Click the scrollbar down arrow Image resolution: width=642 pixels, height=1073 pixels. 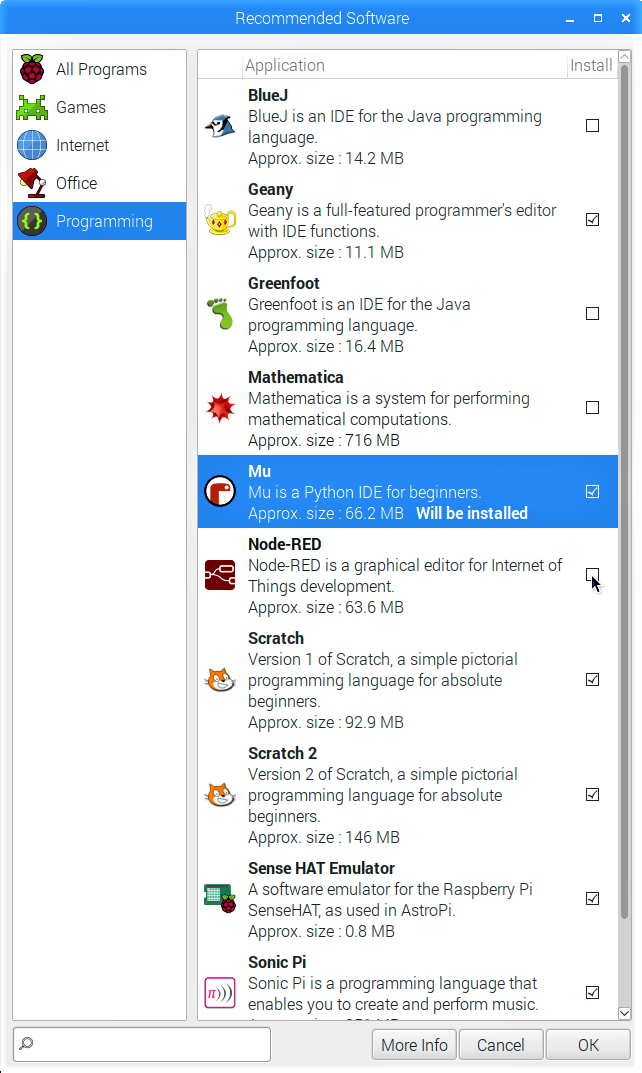pos(624,1013)
